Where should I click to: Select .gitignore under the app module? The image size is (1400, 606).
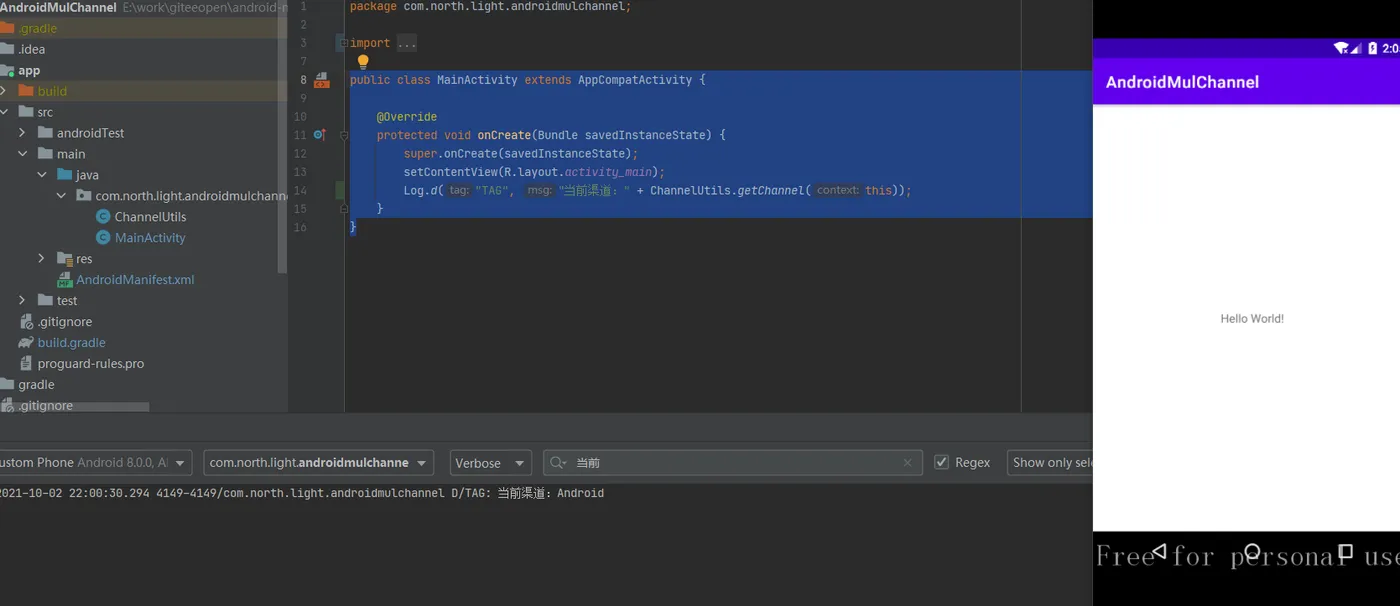65,322
